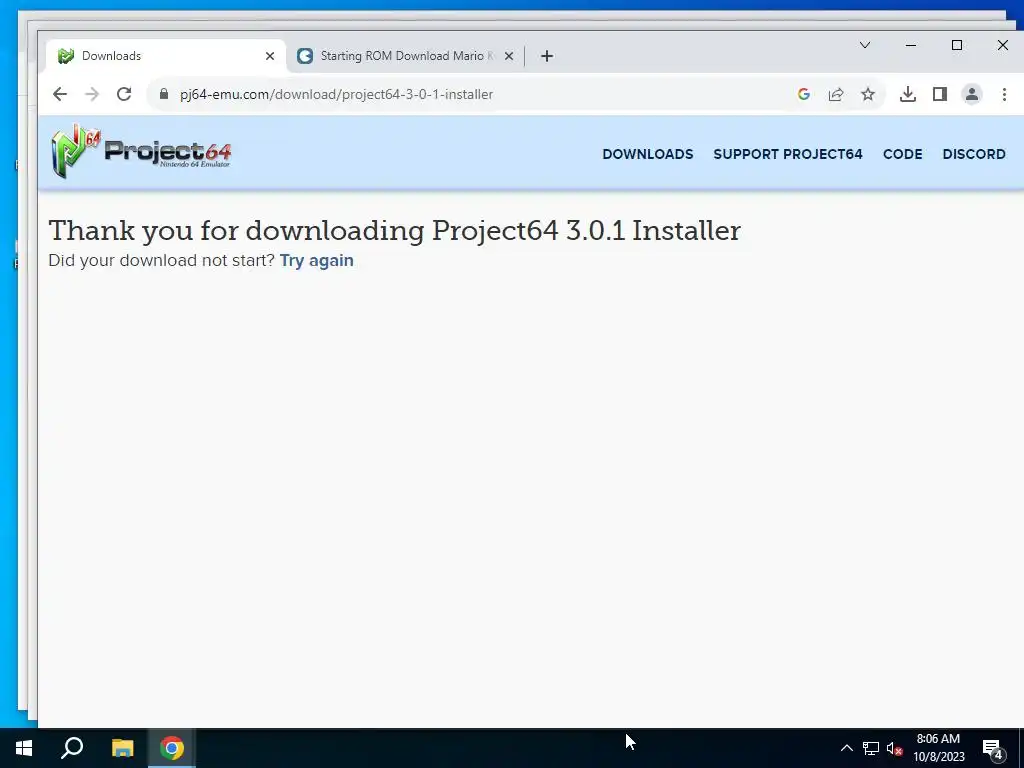The image size is (1024, 768).
Task: Click the Project64 logo
Action: 141,152
